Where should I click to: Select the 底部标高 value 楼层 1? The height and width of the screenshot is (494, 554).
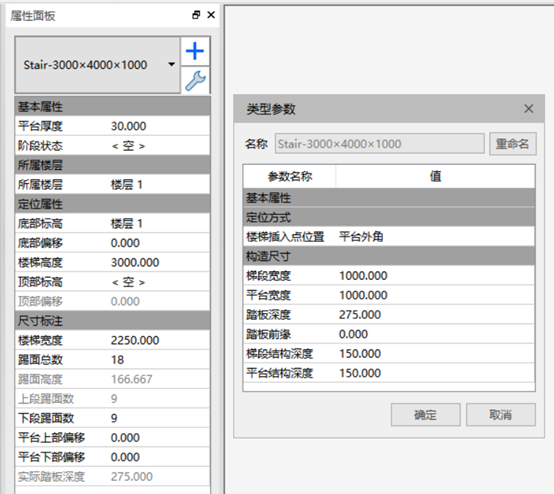(159, 224)
